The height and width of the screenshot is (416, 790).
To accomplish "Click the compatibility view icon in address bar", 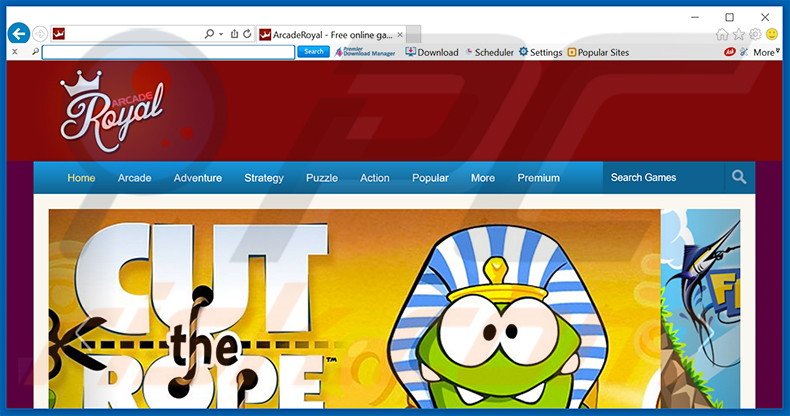I will coord(234,34).
